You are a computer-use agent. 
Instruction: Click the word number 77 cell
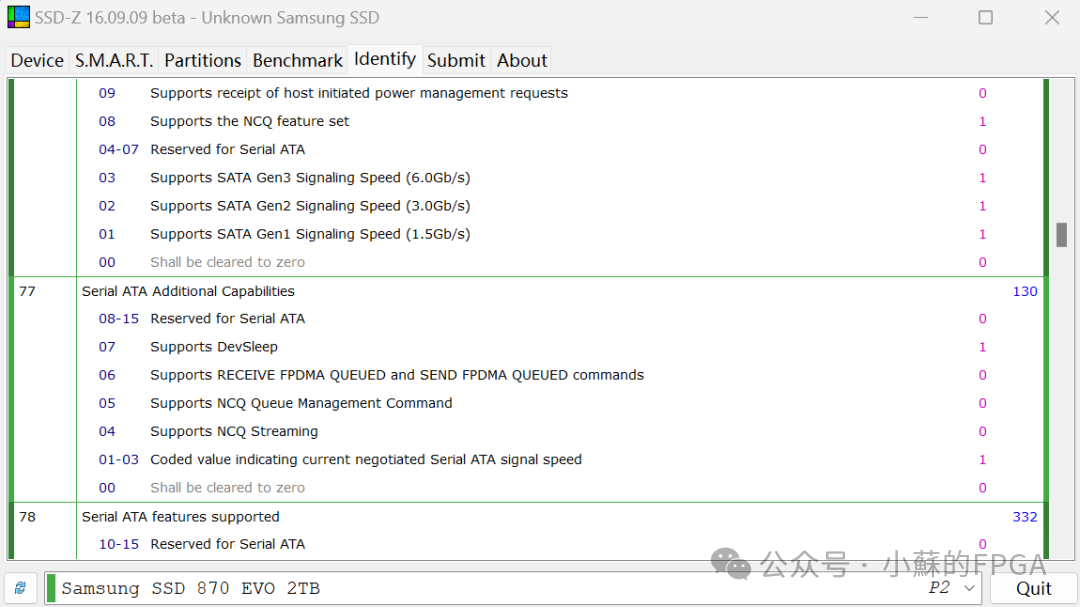28,291
